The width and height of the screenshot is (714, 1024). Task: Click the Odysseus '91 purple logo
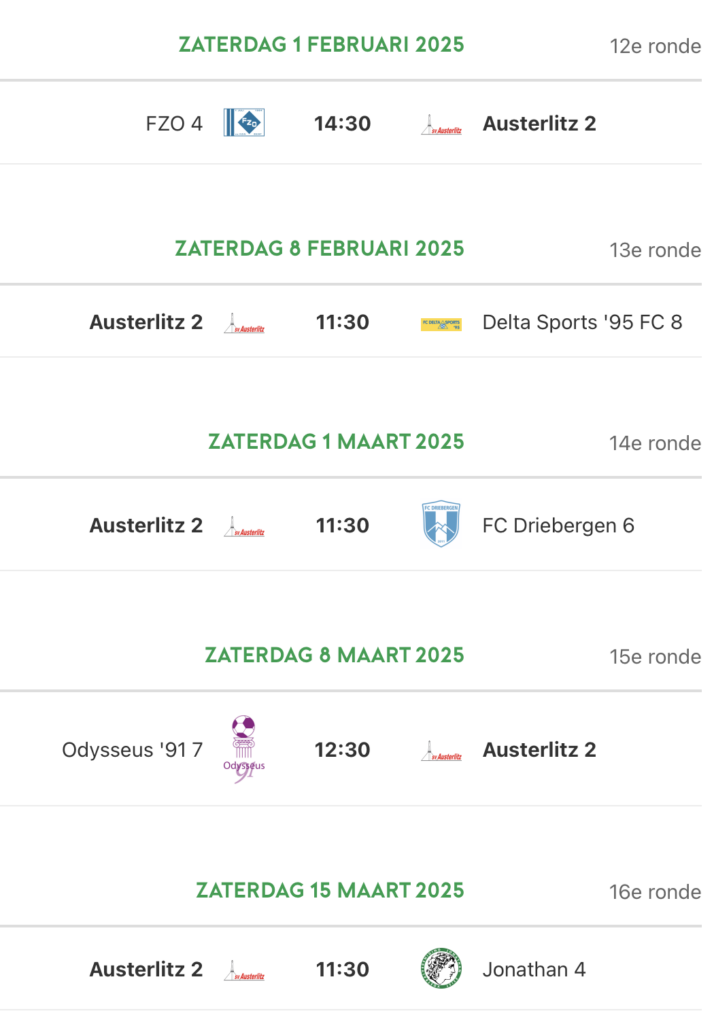coord(243,749)
